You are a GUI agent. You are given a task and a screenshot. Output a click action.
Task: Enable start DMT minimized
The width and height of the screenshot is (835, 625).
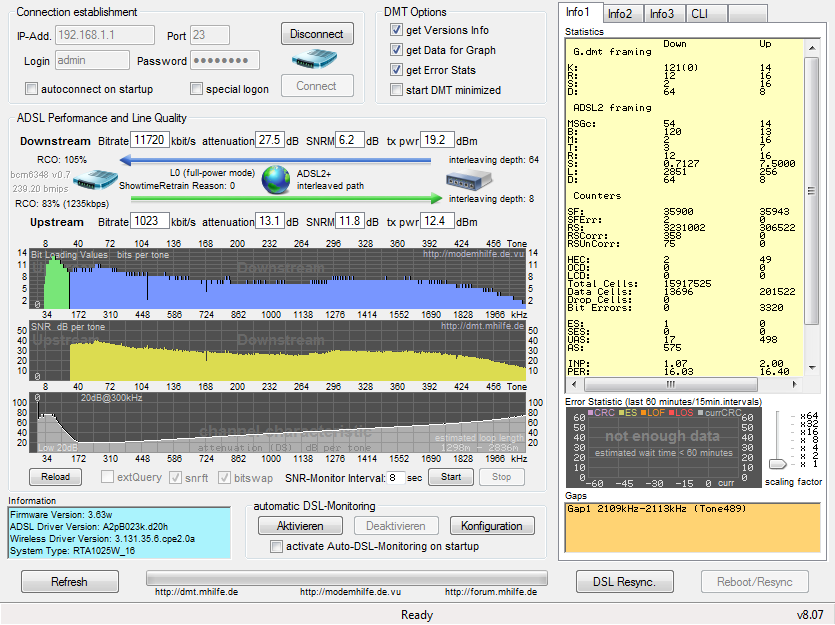click(396, 89)
